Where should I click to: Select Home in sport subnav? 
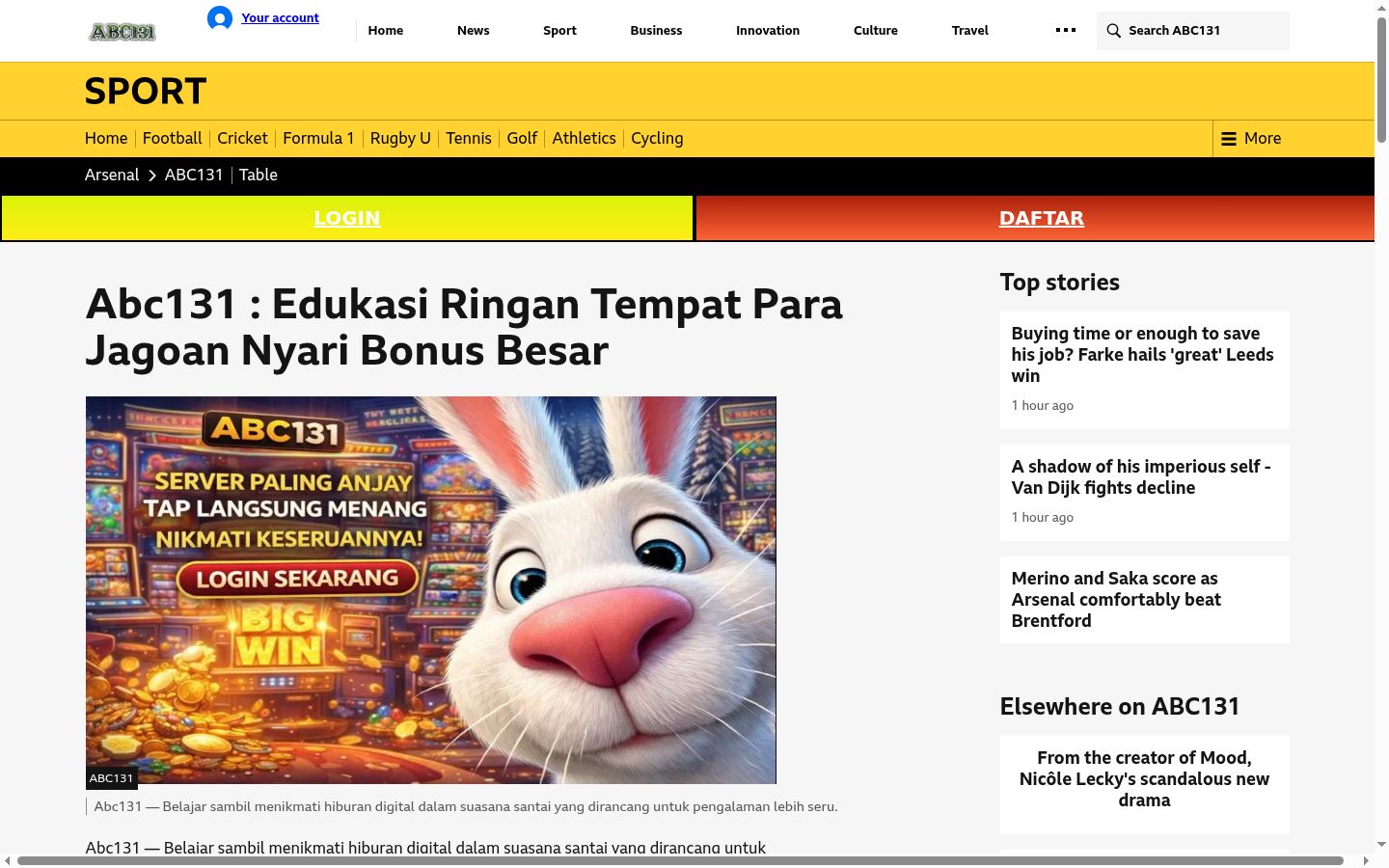point(106,138)
